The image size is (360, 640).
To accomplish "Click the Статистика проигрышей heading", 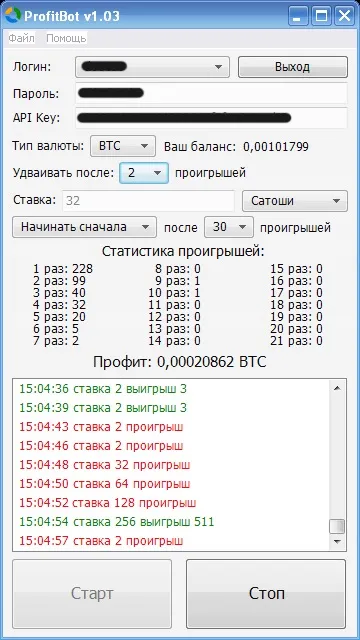I will (x=183, y=251).
